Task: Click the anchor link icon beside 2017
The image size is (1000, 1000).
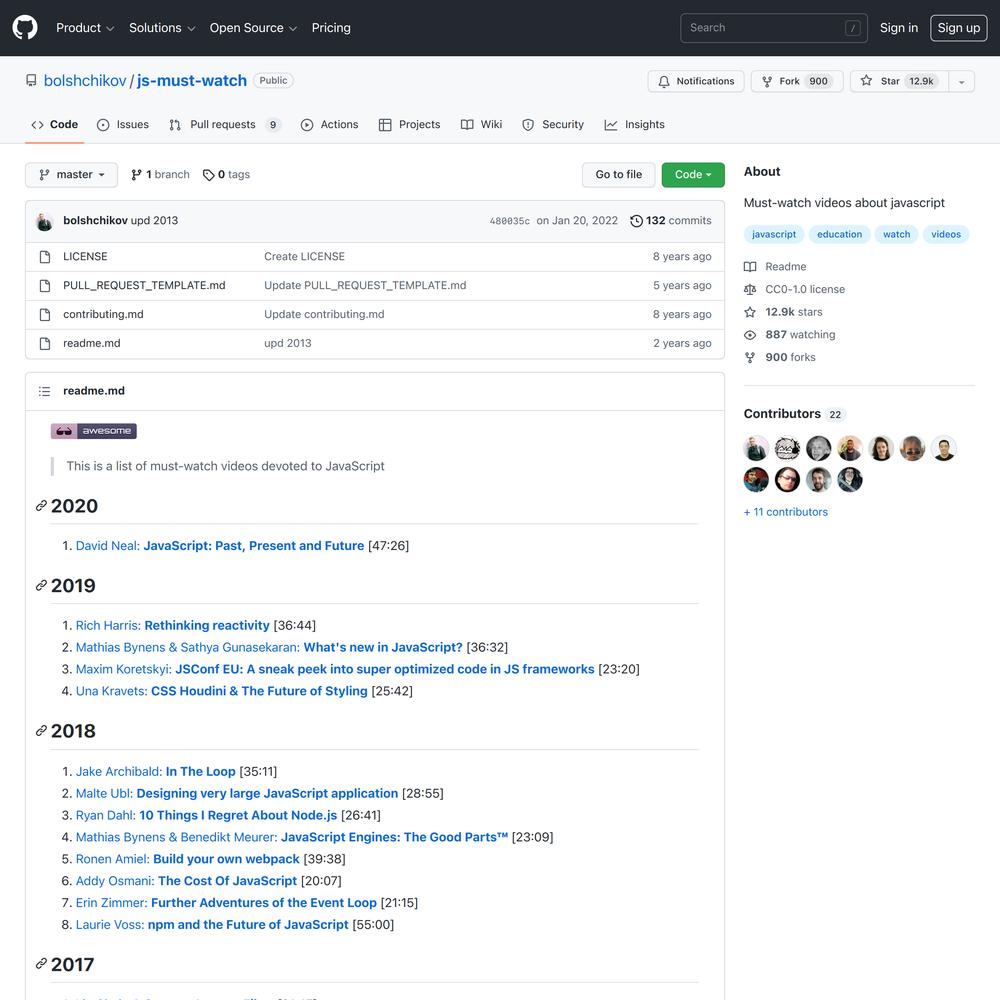Action: [41, 964]
